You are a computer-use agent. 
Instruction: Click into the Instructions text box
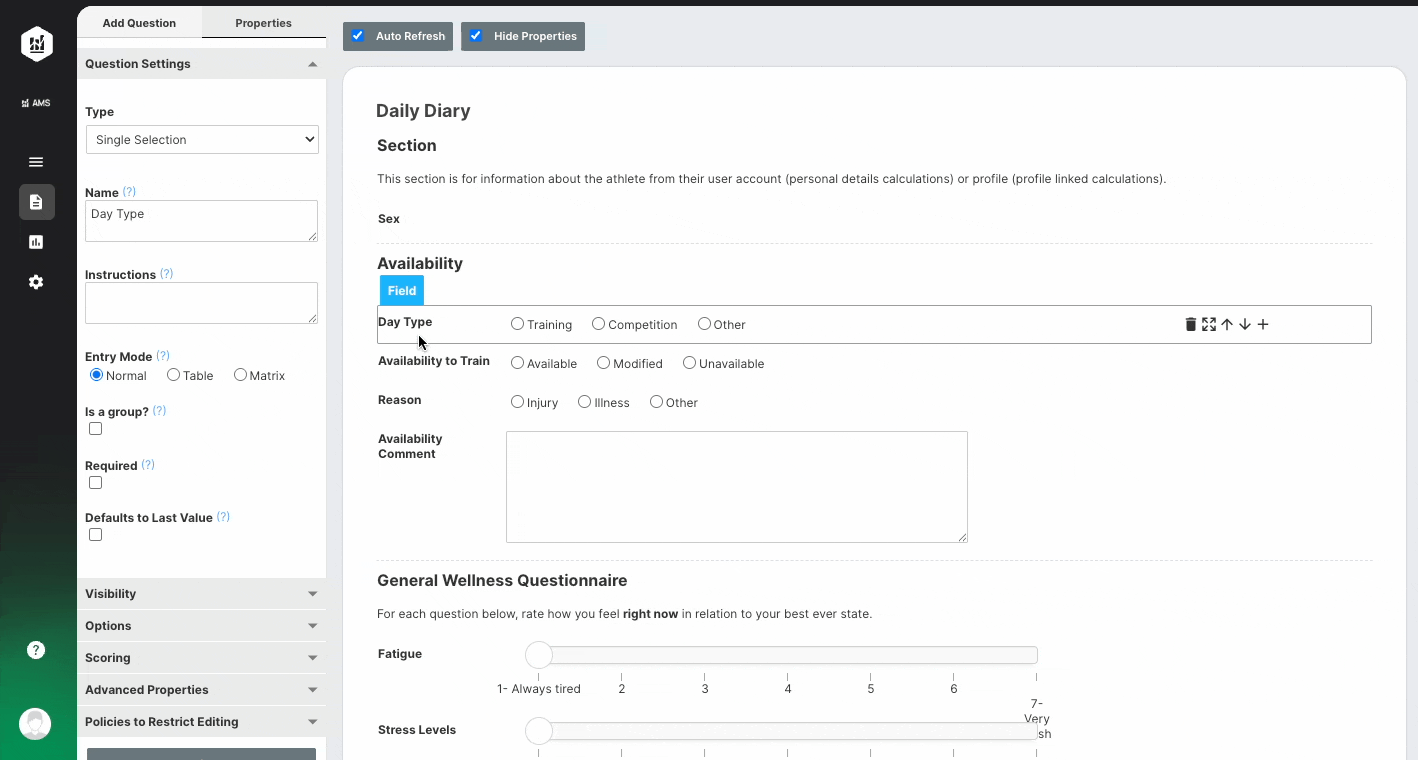point(202,303)
